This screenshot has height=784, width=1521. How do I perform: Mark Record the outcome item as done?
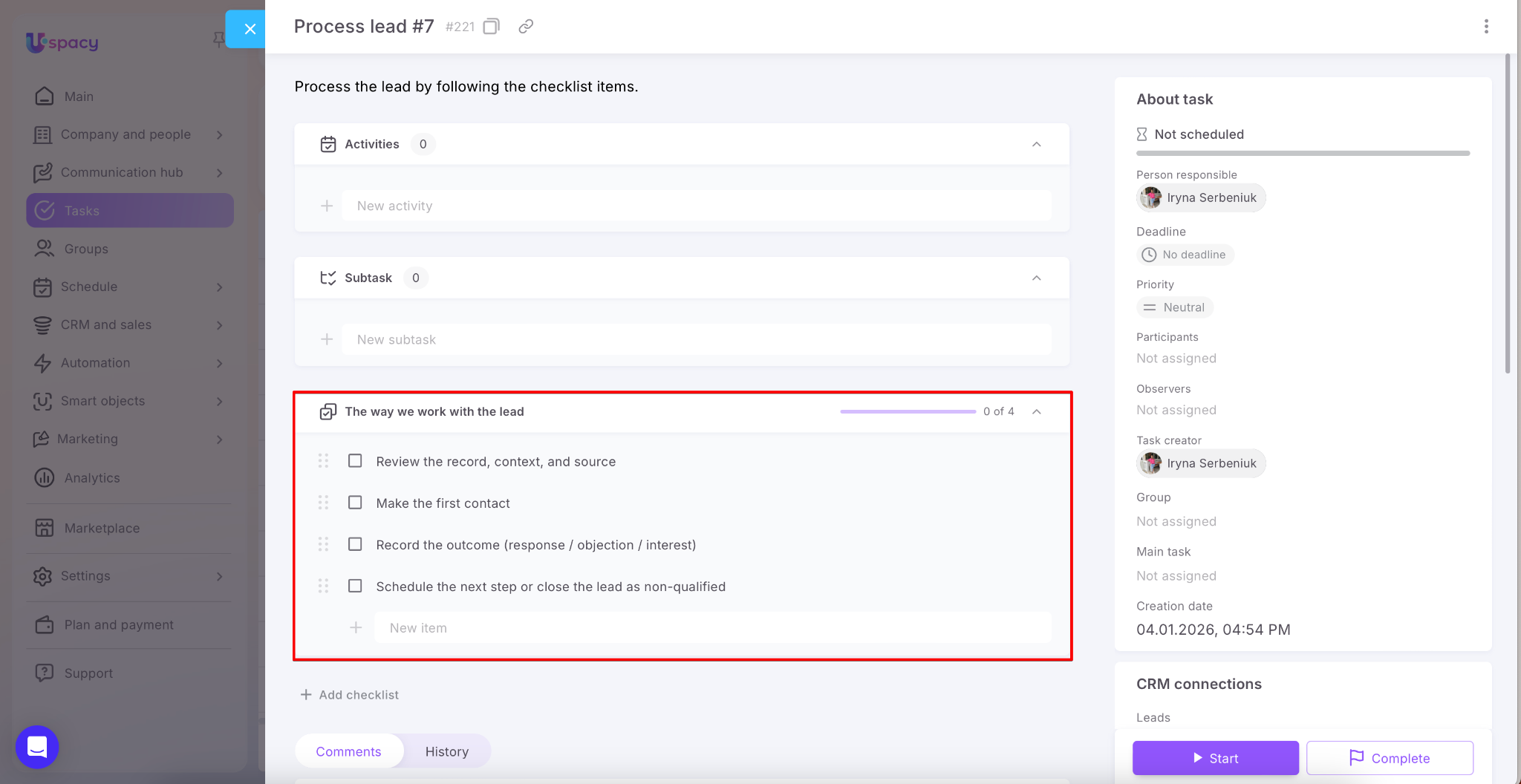[x=355, y=544]
